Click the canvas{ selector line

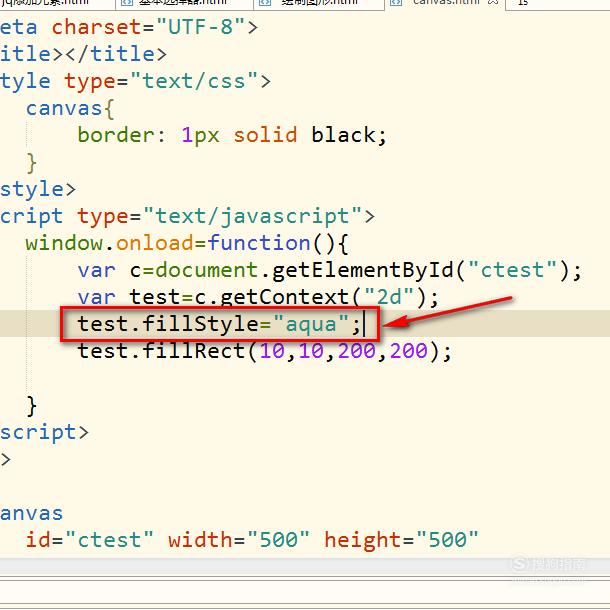click(70, 108)
